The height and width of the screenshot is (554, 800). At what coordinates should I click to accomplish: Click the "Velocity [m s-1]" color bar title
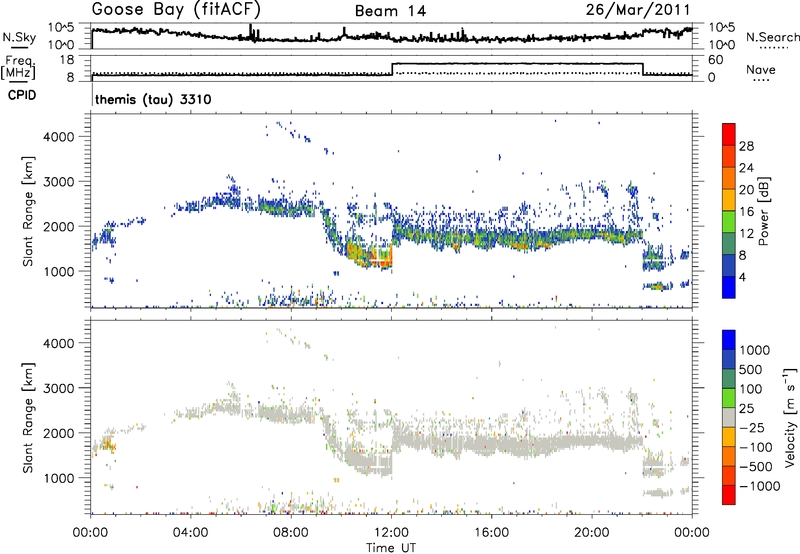[790, 417]
